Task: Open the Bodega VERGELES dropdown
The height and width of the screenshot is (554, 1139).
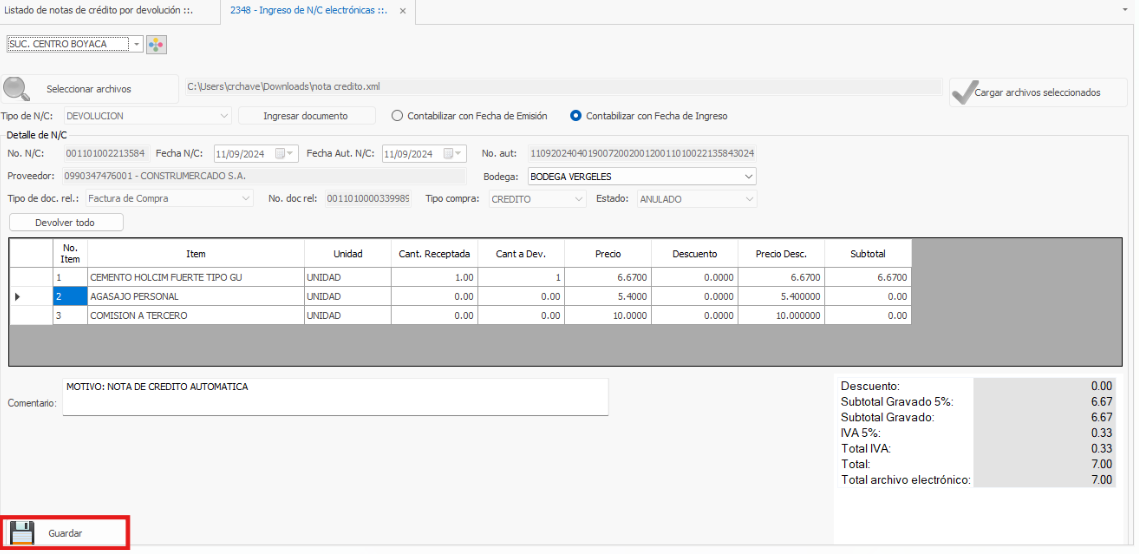Action: [x=749, y=177]
